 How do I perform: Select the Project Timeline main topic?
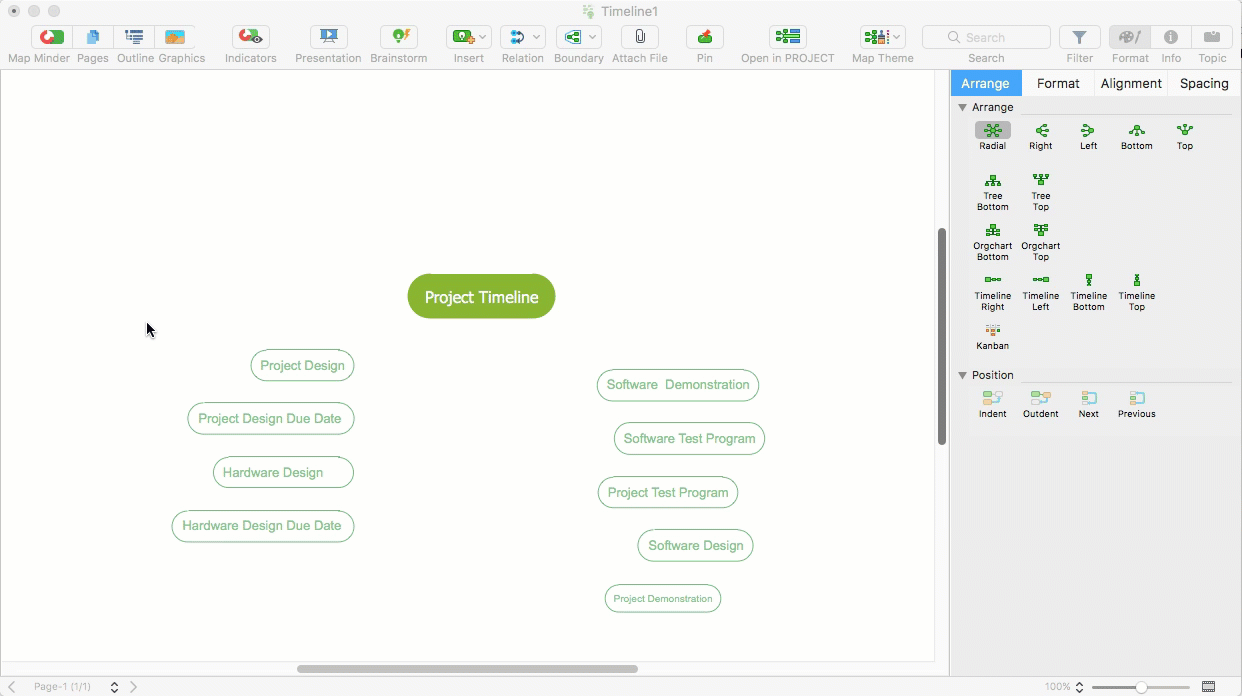[x=481, y=296]
